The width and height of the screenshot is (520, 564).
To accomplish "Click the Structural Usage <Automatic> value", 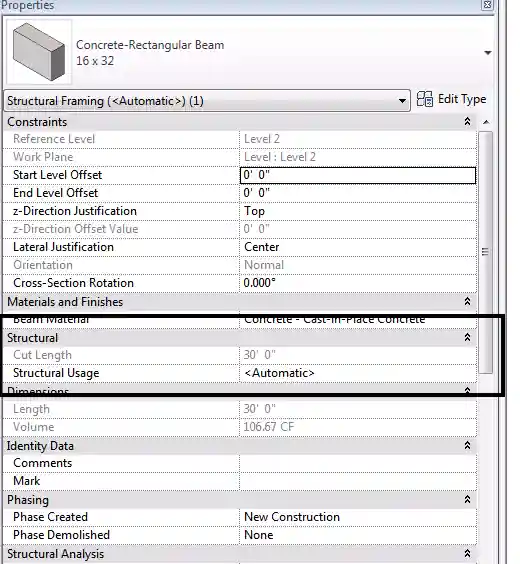I will [358, 373].
